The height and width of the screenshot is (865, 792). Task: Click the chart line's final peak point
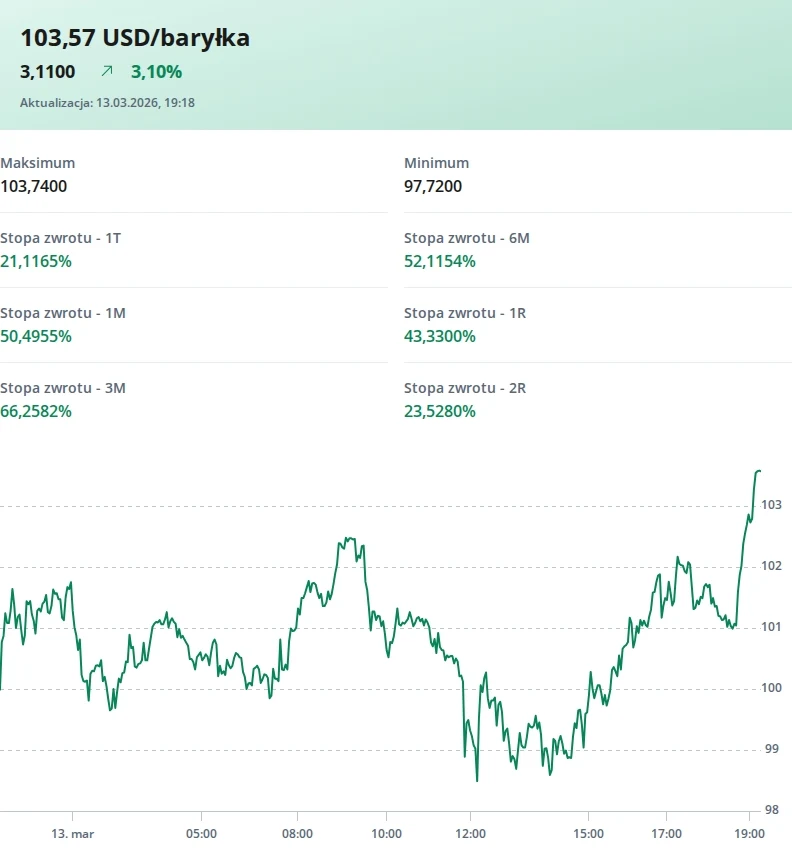pyautogui.click(x=758, y=470)
